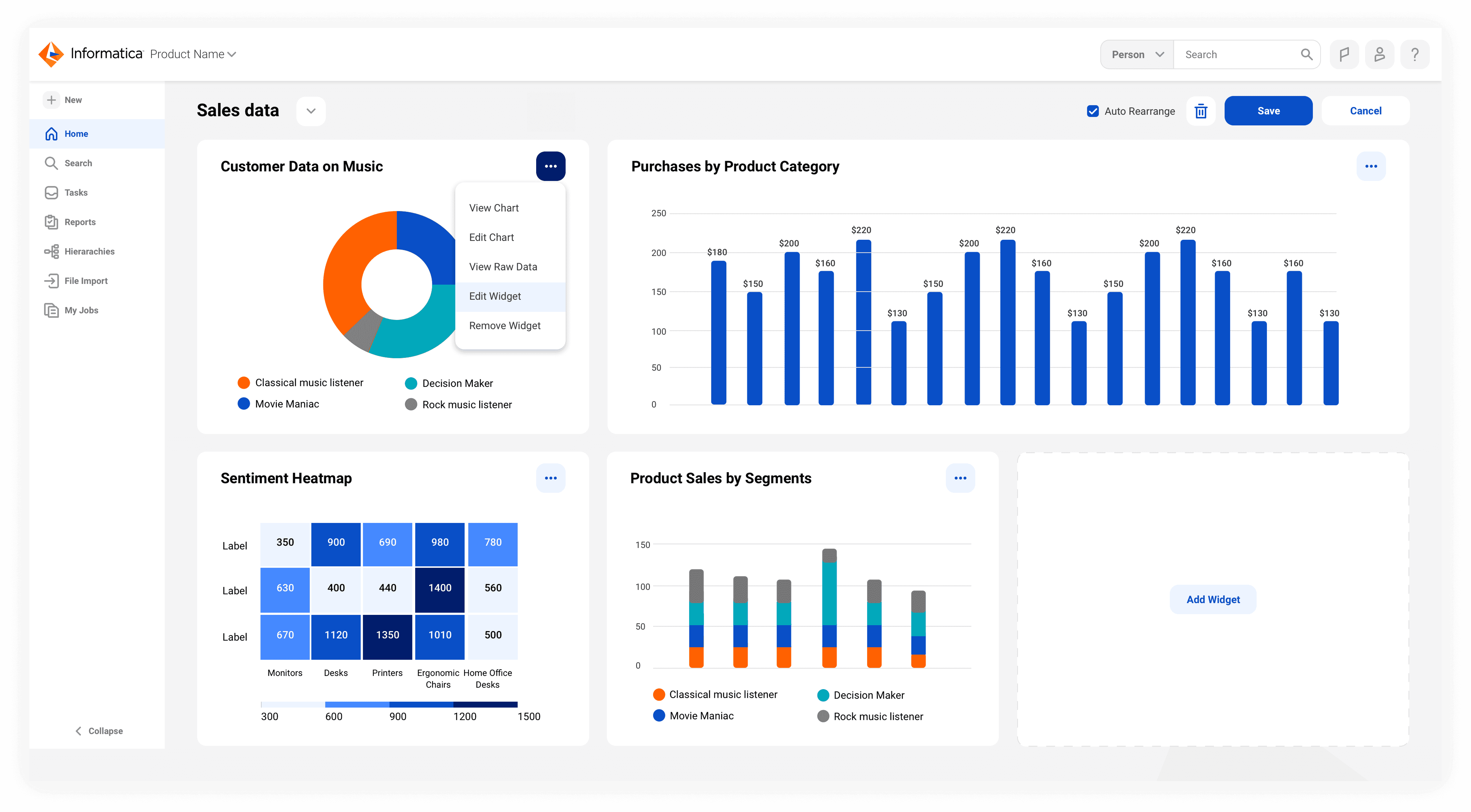Select Edit Widget from menu

(x=495, y=296)
